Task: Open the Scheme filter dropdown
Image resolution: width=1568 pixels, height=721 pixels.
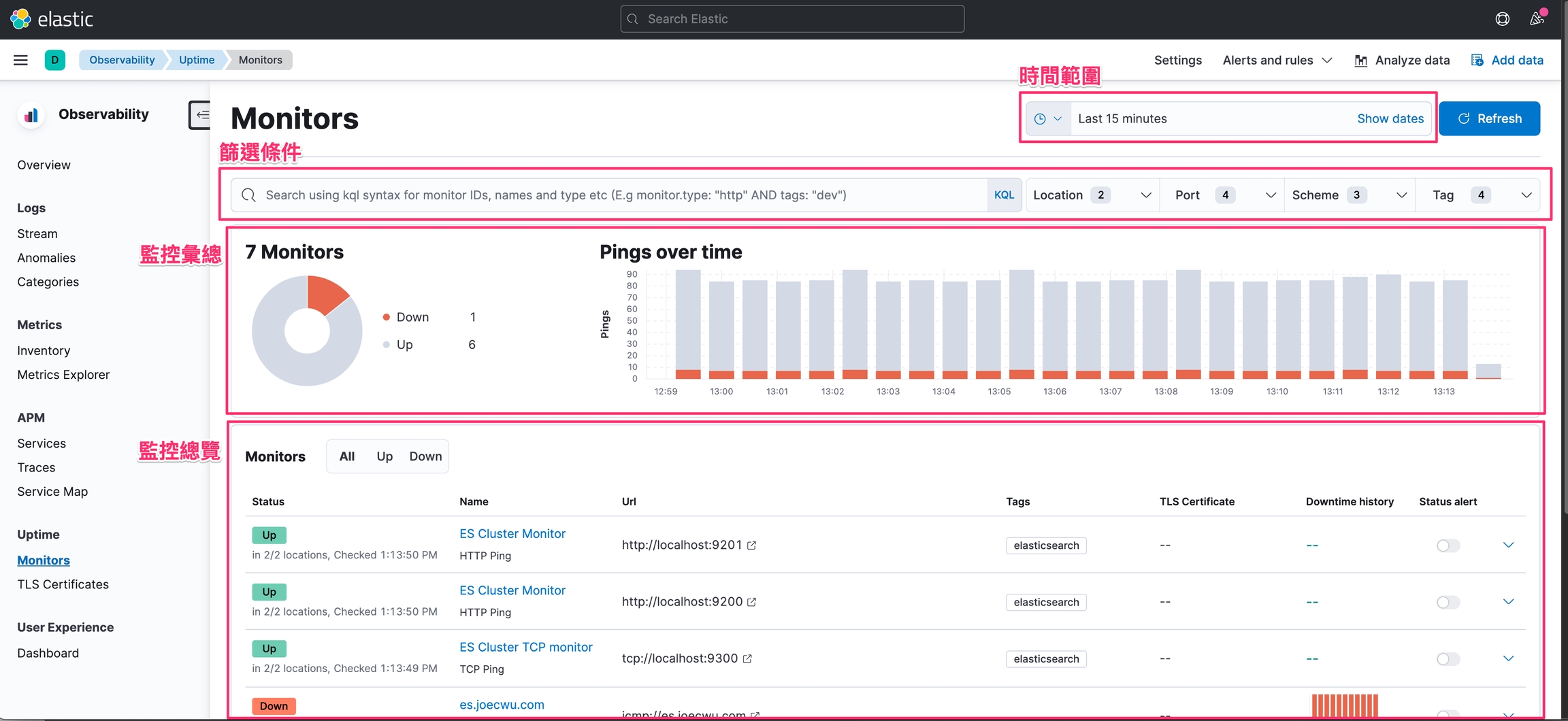Action: click(x=1350, y=195)
